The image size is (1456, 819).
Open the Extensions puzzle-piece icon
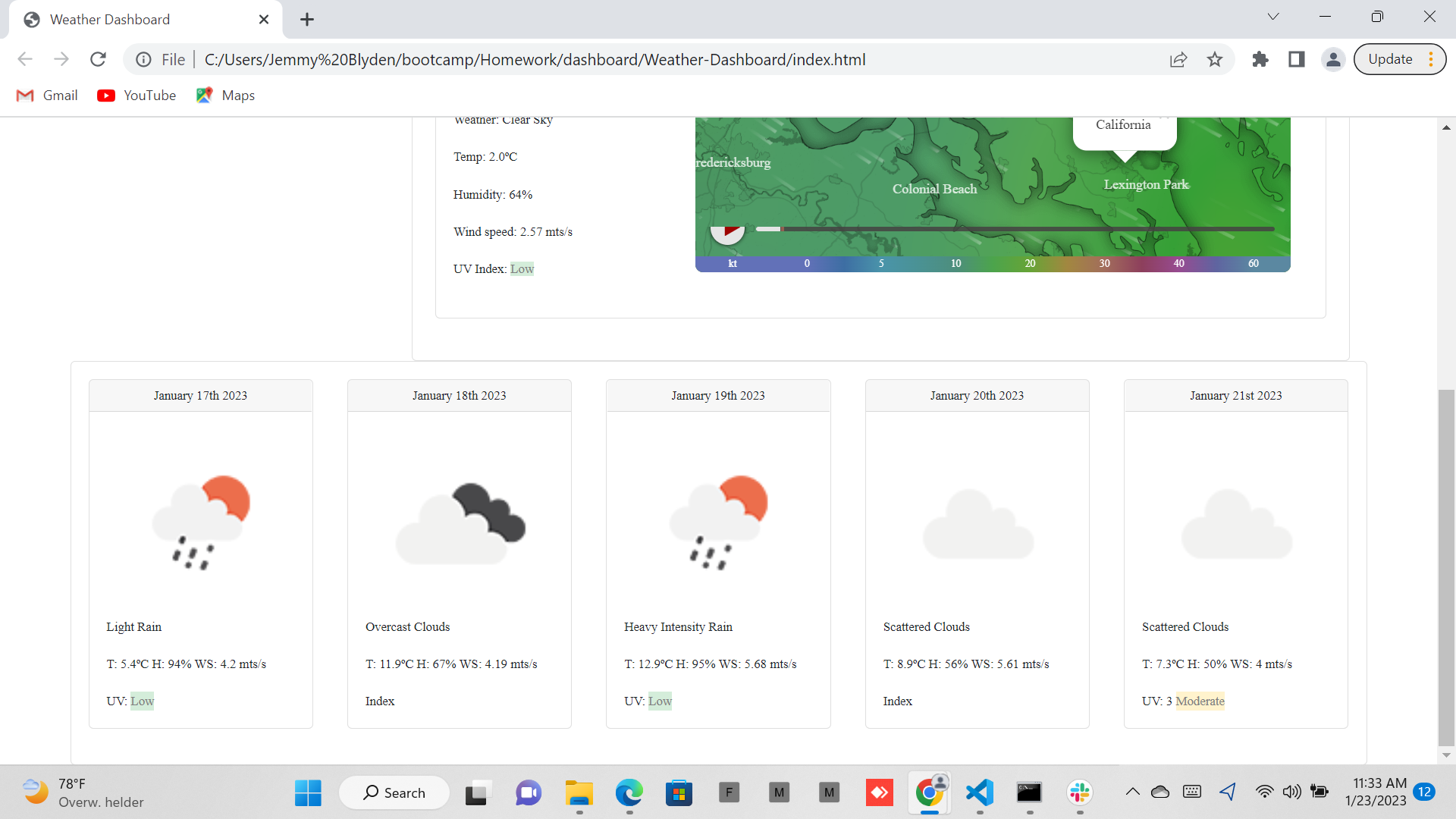pos(1260,59)
